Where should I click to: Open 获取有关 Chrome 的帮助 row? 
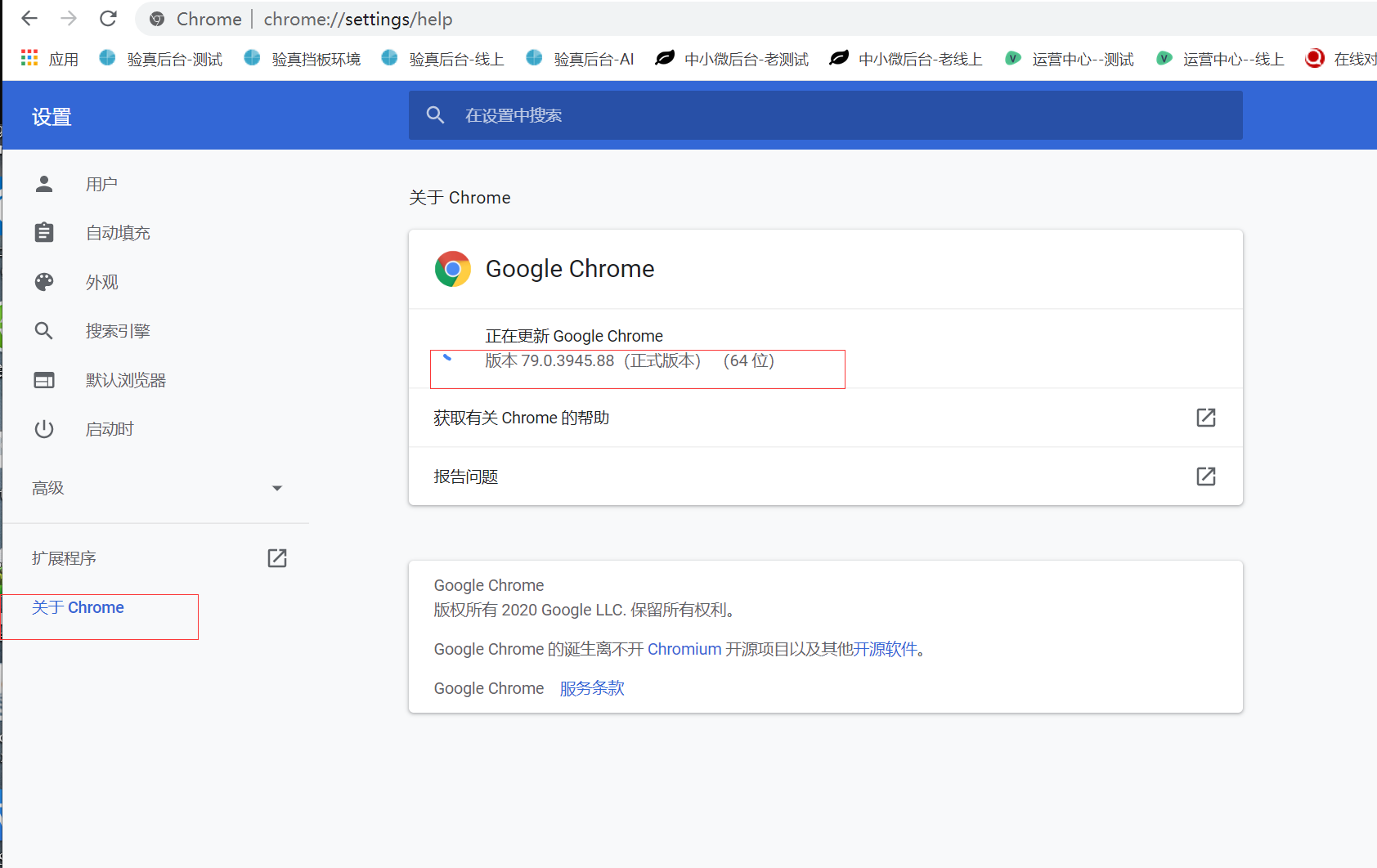pos(826,418)
